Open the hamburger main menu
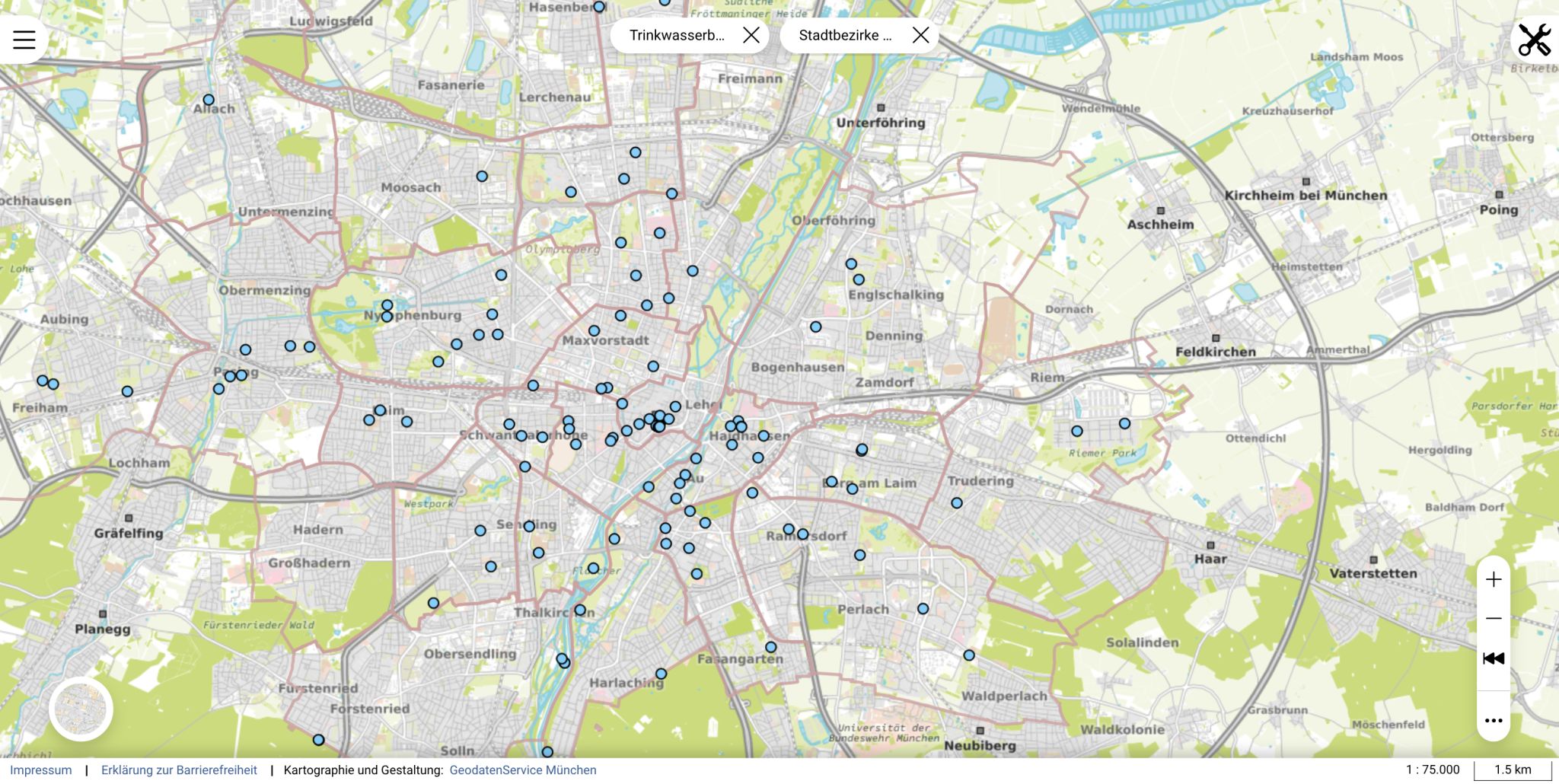 (24, 40)
